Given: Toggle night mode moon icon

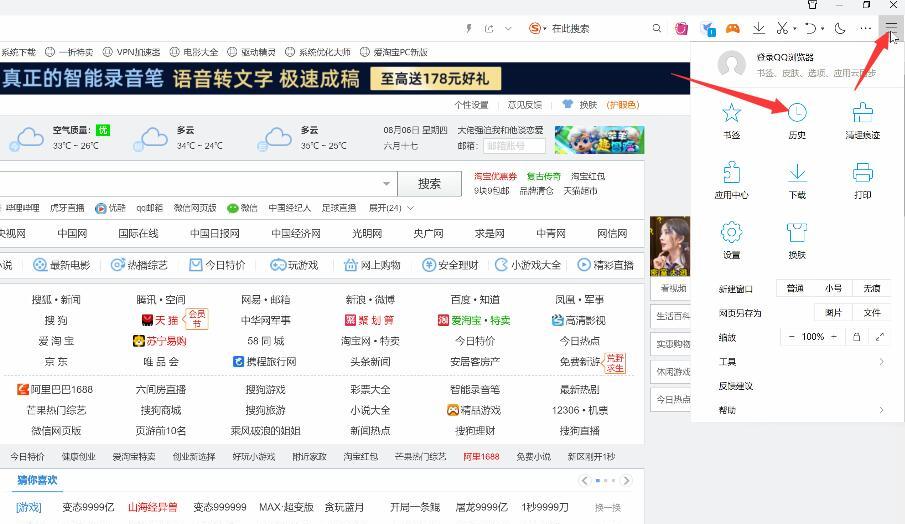Looking at the screenshot, I should 840,28.
